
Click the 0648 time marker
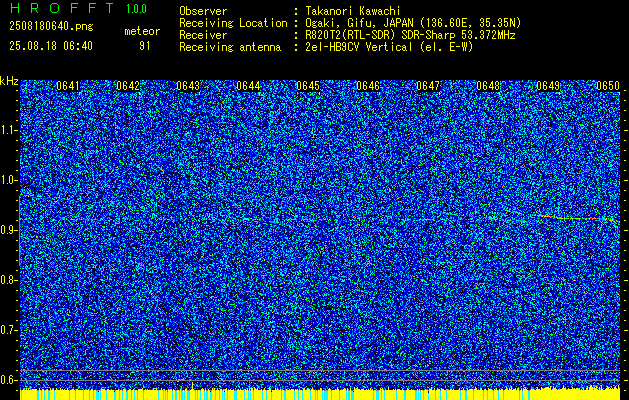point(488,86)
